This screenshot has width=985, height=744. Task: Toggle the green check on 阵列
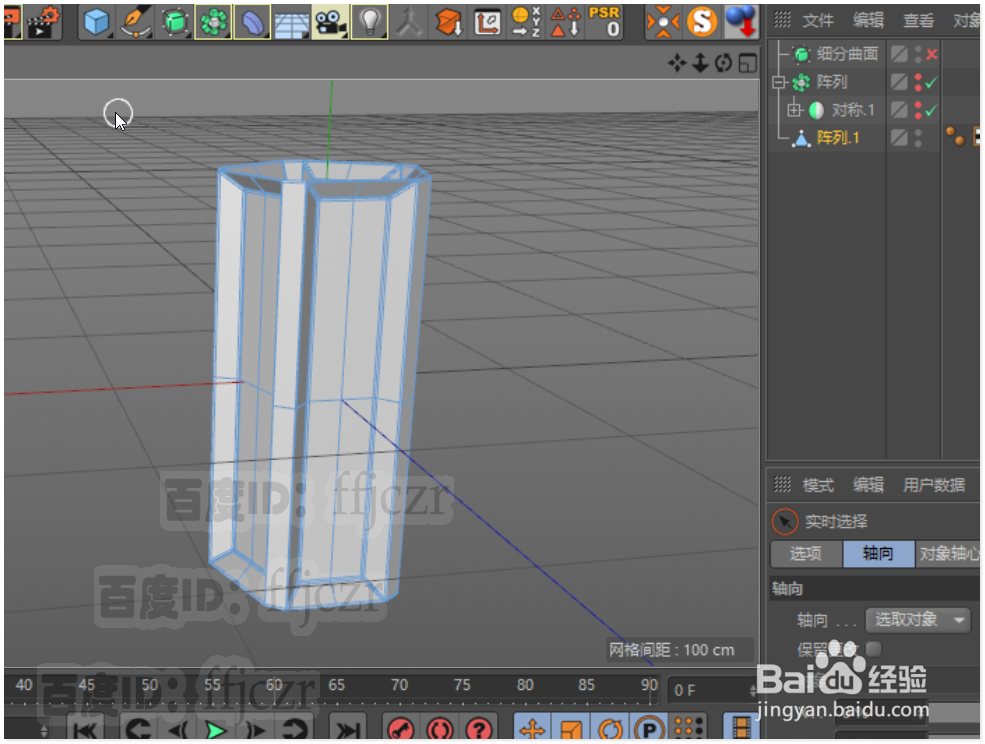click(x=932, y=82)
